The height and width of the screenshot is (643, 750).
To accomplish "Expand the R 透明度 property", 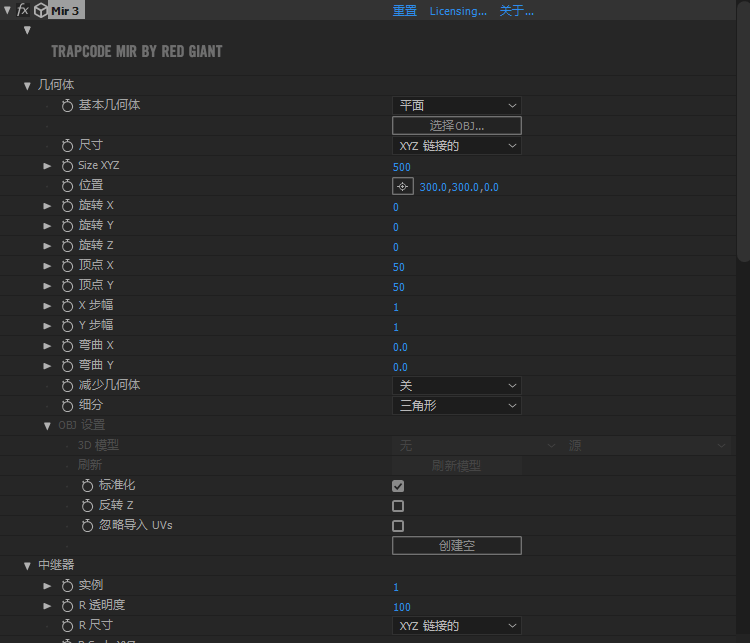I will point(47,606).
